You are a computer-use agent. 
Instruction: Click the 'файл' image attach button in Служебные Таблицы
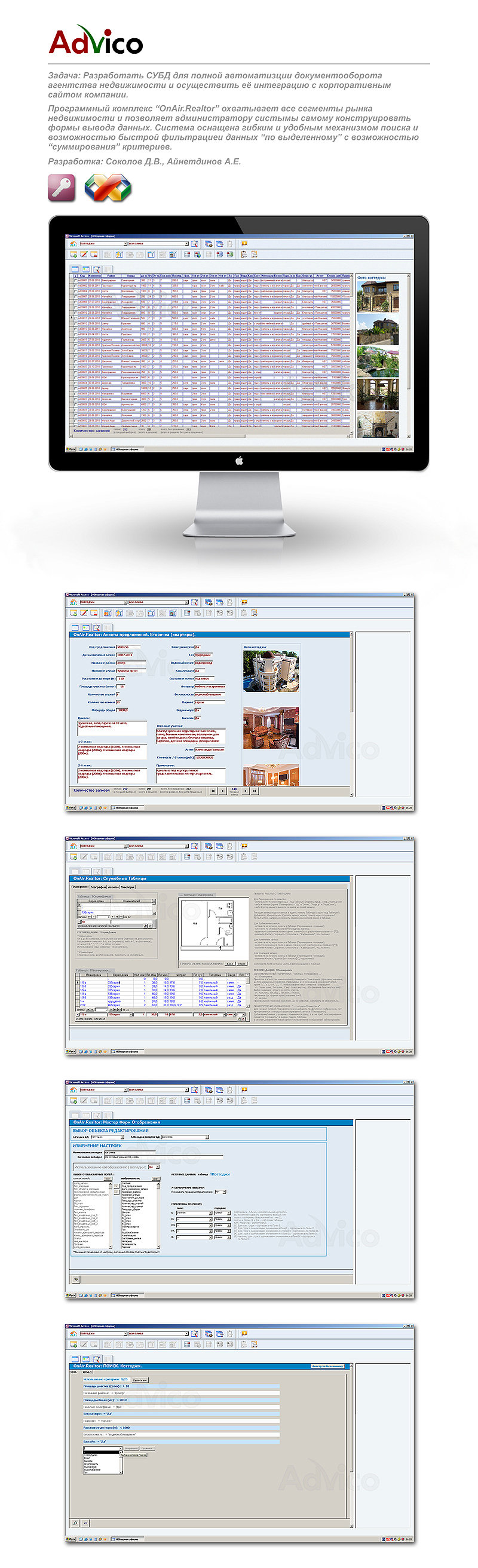click(x=230, y=963)
